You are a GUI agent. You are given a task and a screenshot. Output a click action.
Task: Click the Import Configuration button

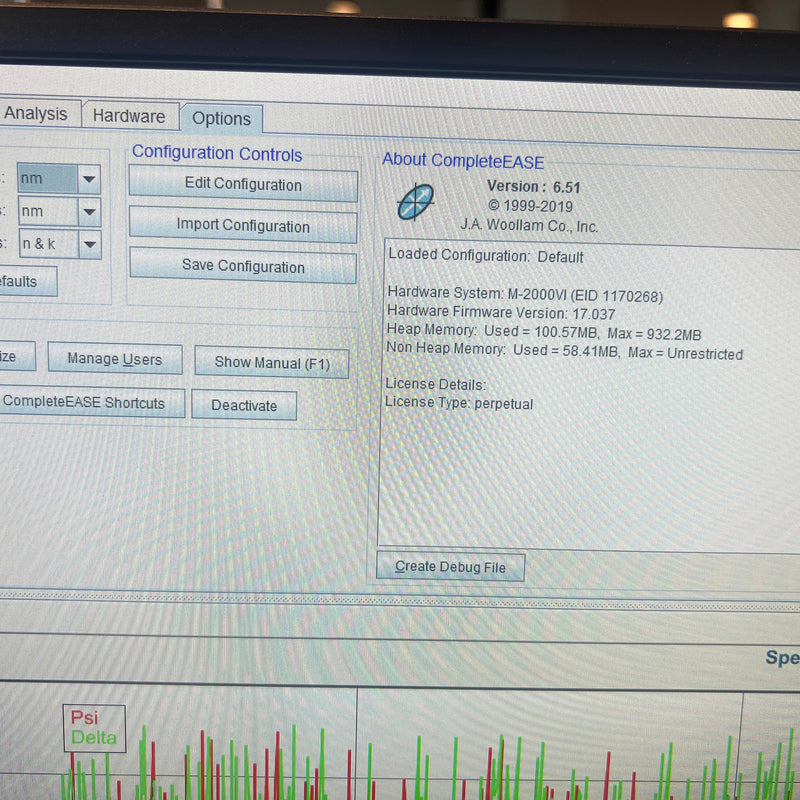click(243, 225)
